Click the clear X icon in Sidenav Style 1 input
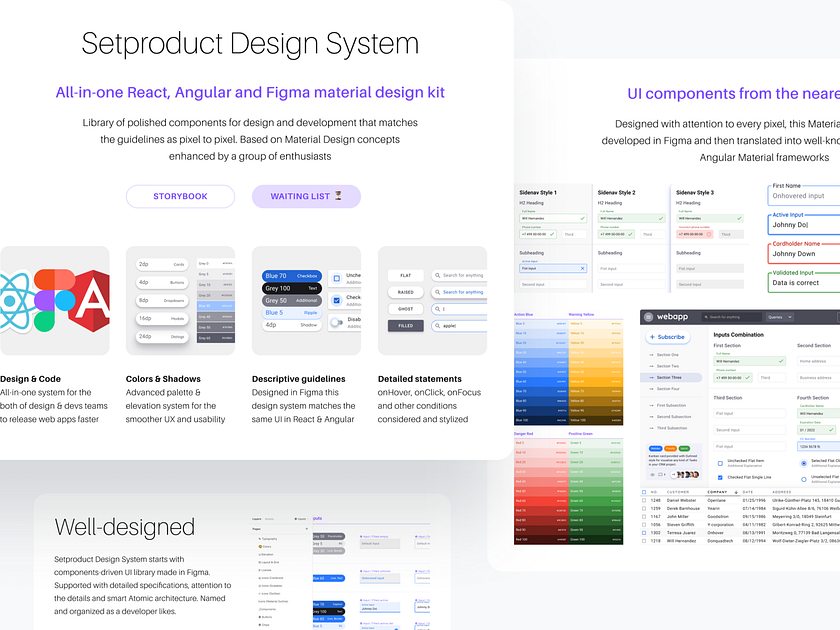Viewport: 840px width, 630px height. (x=583, y=268)
